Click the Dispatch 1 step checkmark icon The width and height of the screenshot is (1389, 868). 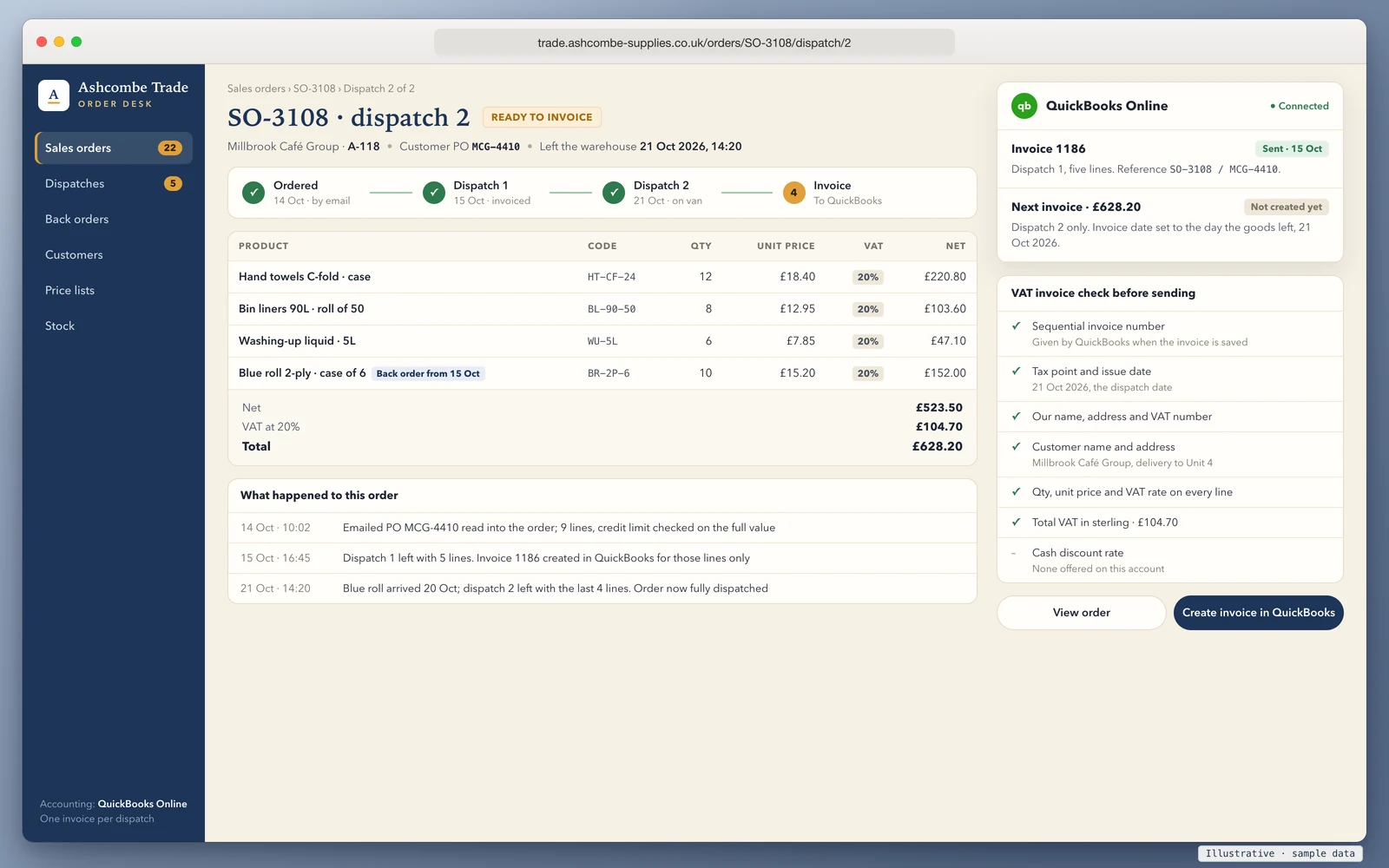click(434, 193)
